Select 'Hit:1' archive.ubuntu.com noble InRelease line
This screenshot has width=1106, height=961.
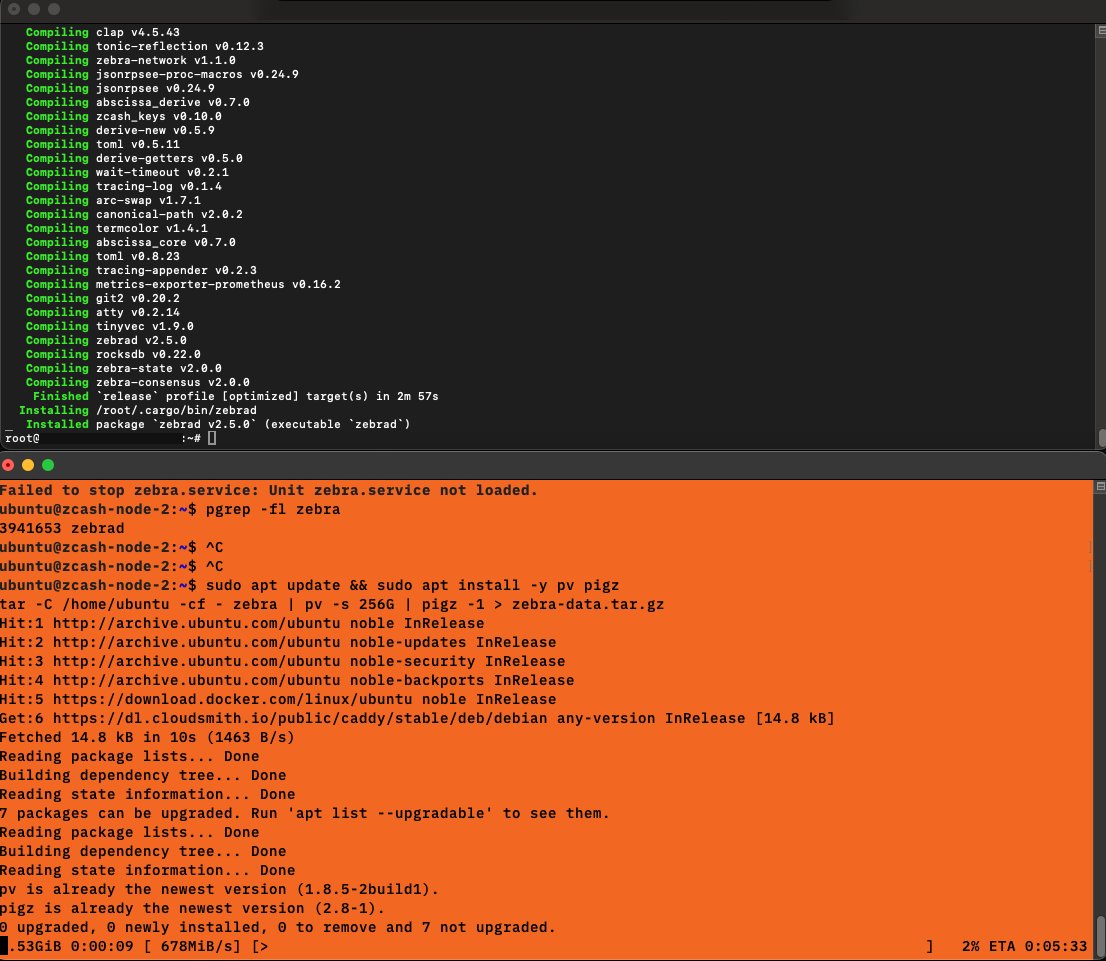242,624
